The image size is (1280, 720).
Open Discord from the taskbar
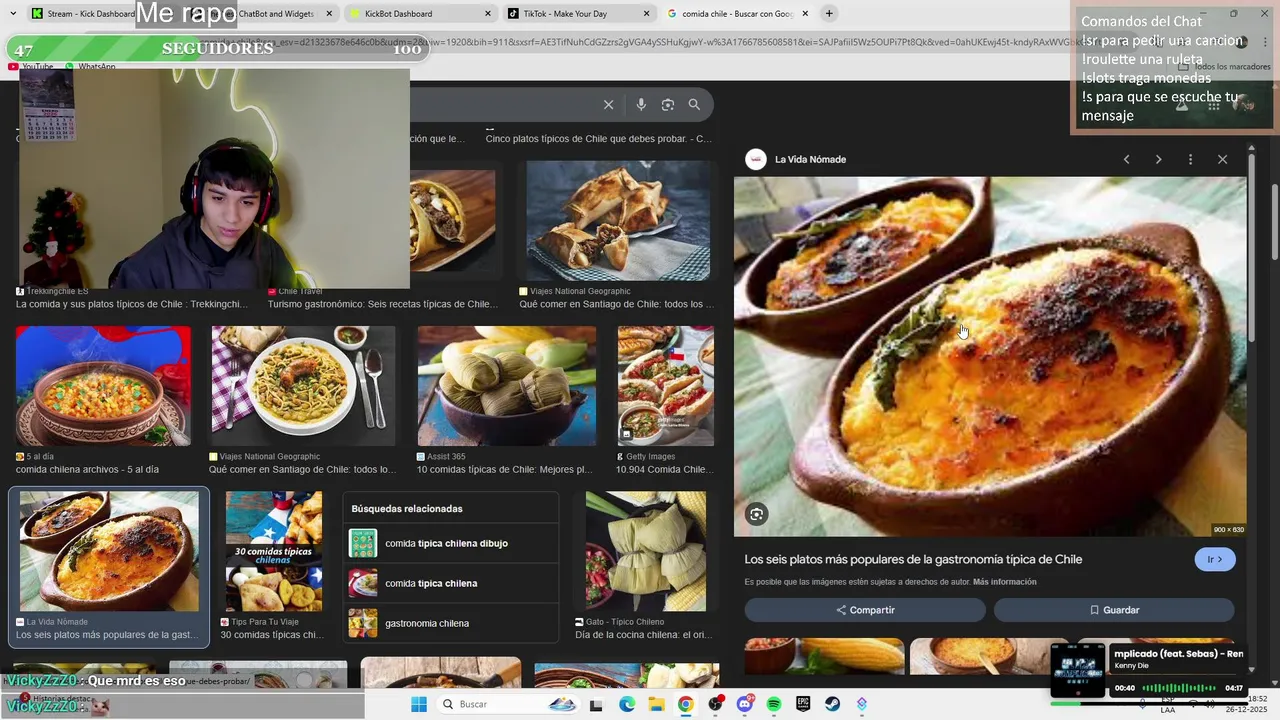[744, 705]
